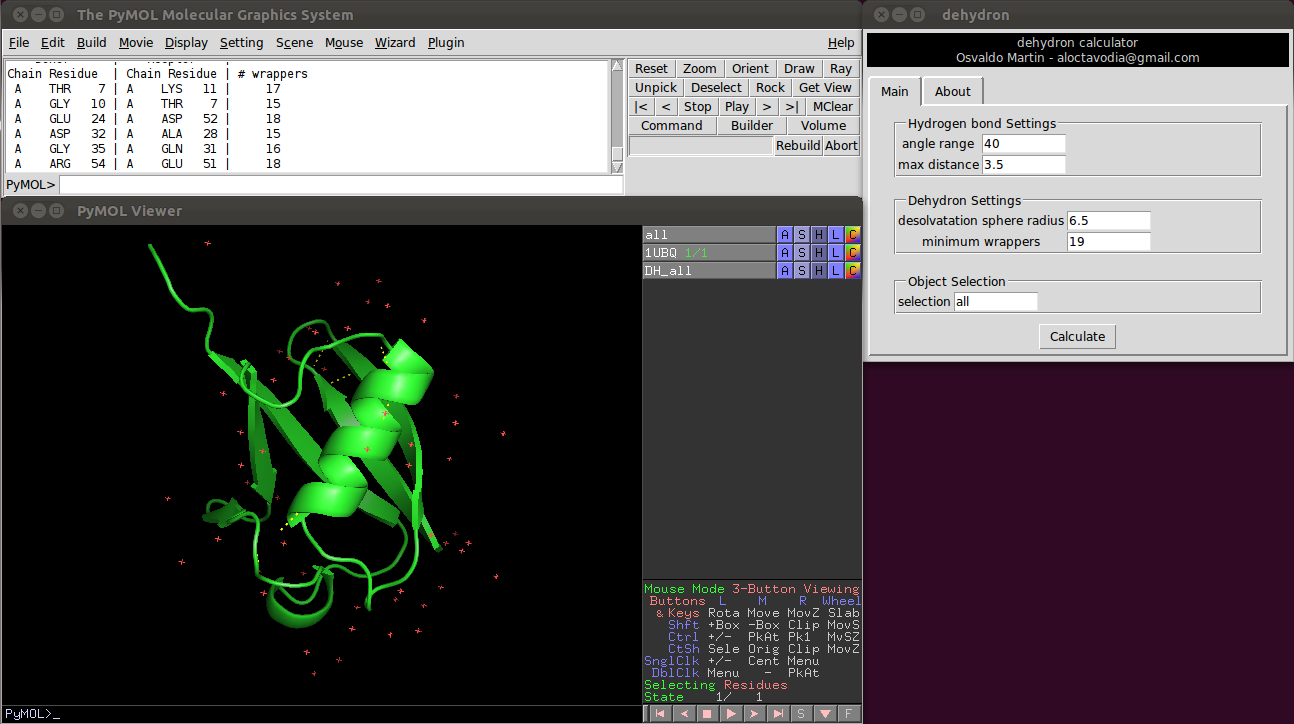1294x724 pixels.
Task: Click the minimum wrappers input field
Action: tap(1108, 242)
